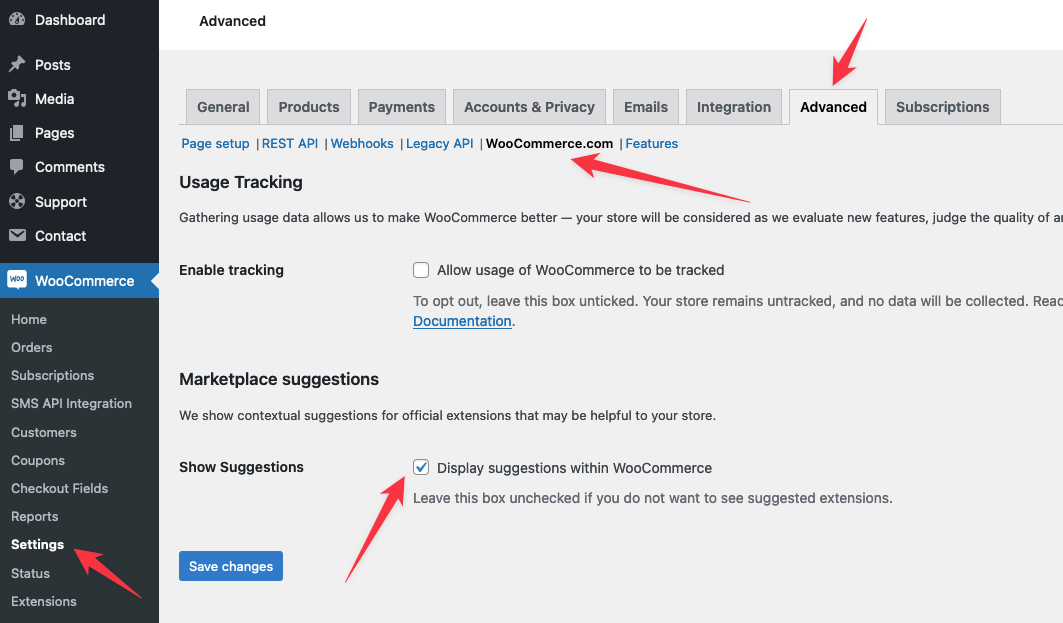This screenshot has width=1063, height=623.
Task: Click the Posts pushpin icon
Action: coord(17,65)
